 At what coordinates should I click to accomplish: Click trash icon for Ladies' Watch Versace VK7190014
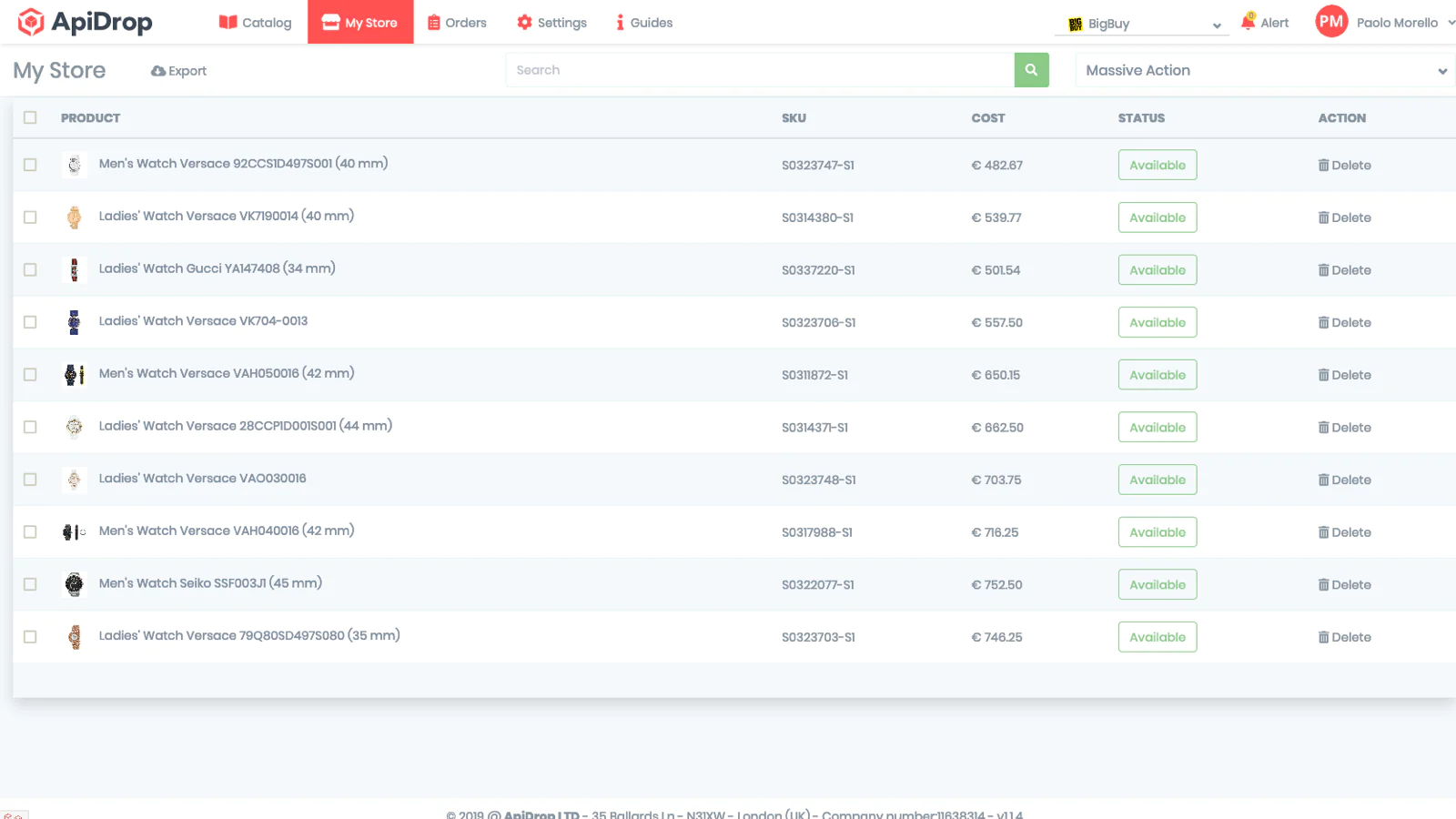click(1323, 217)
